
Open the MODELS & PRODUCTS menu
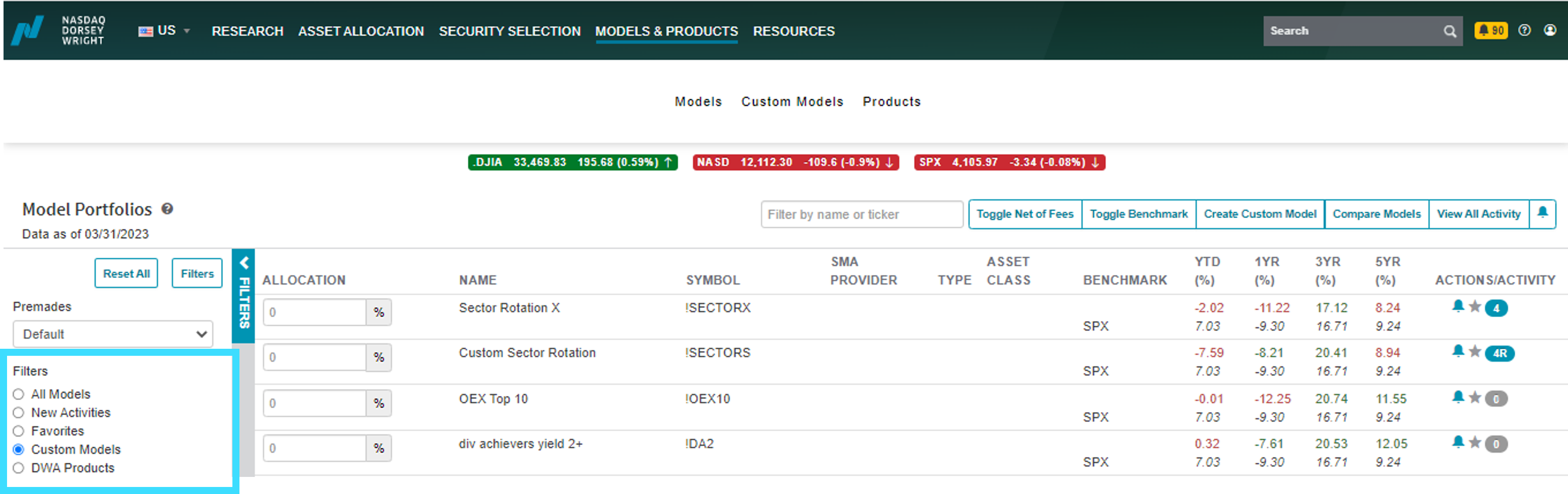667,31
